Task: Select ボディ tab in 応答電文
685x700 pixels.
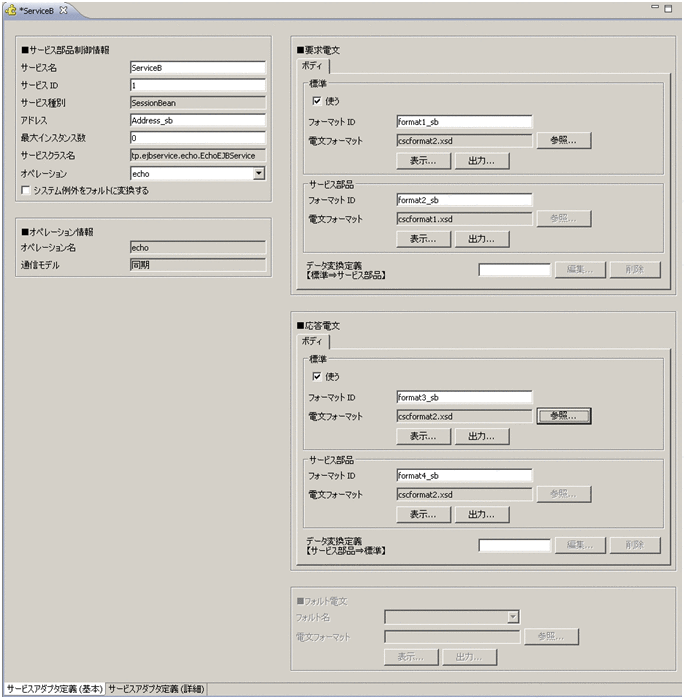Action: 312,341
